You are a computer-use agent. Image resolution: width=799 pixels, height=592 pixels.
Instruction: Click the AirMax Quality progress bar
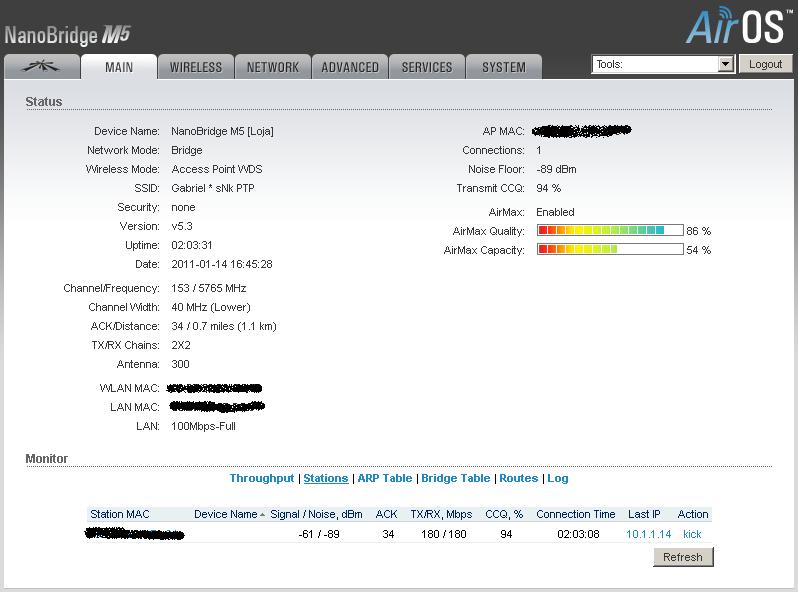(610, 230)
